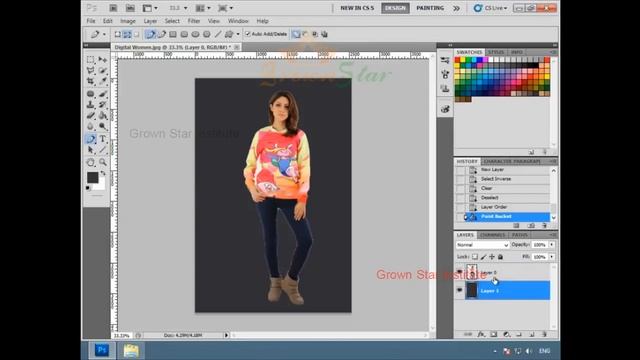This screenshot has width=640, height=360.
Task: Choose Rectangle shape in options bar
Action: (x=173, y=34)
